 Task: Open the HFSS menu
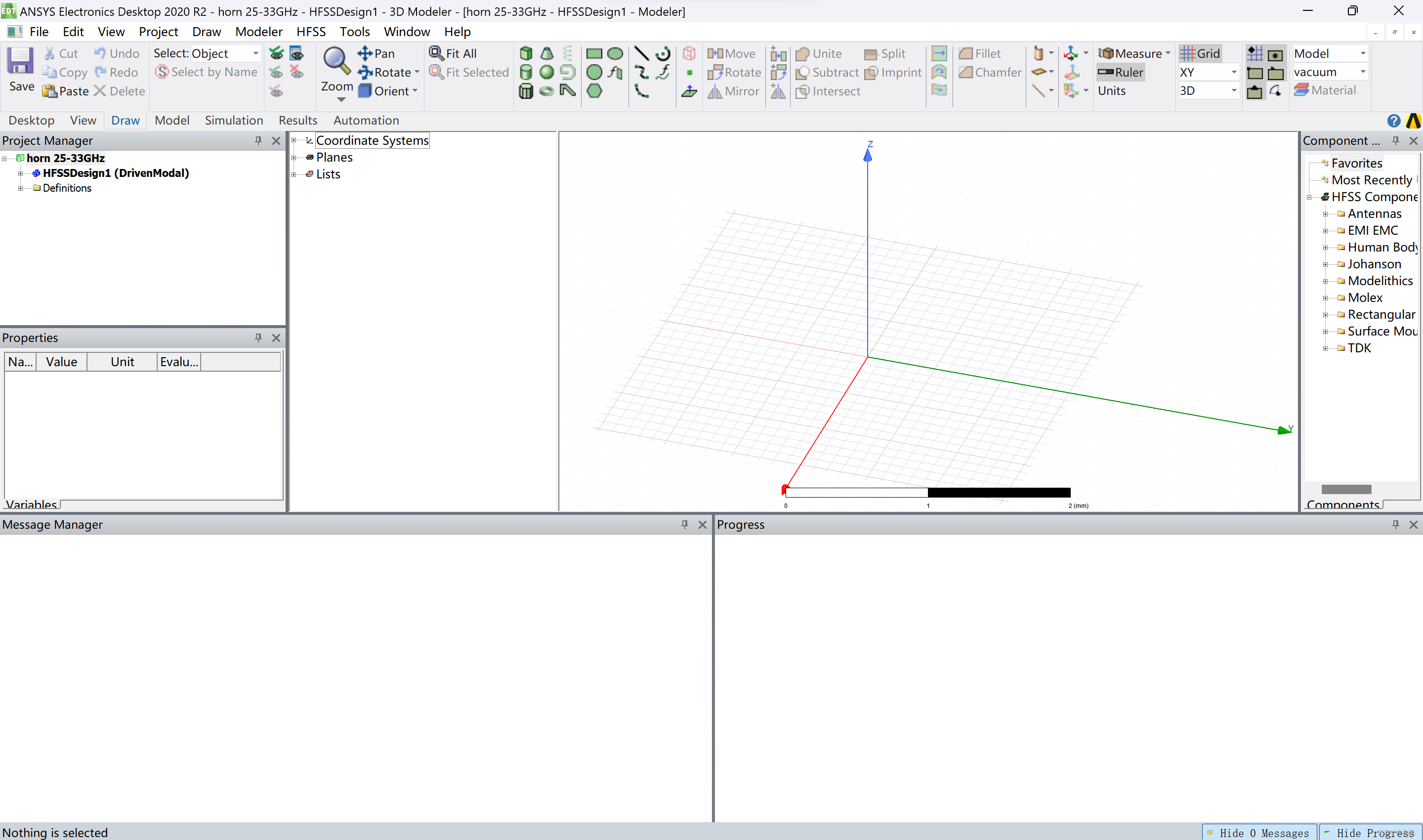pyautogui.click(x=310, y=31)
